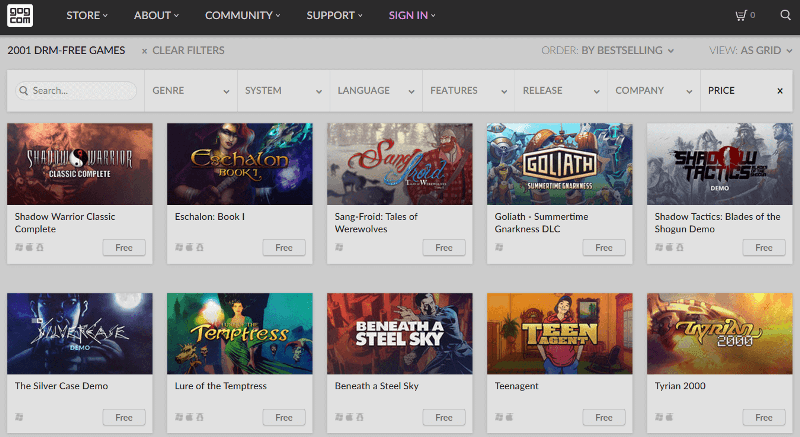Click Free button for Beneath a Steel Sky
The image size is (800, 437).
pyautogui.click(x=444, y=418)
